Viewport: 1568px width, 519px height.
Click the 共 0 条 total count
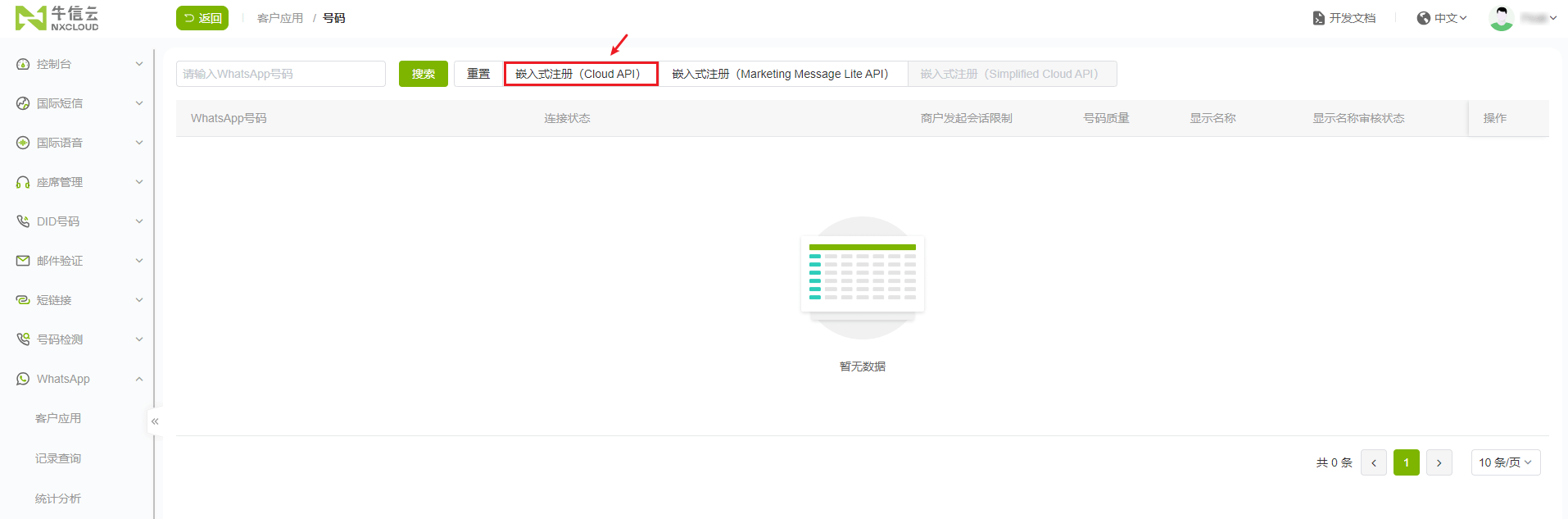[1335, 462]
